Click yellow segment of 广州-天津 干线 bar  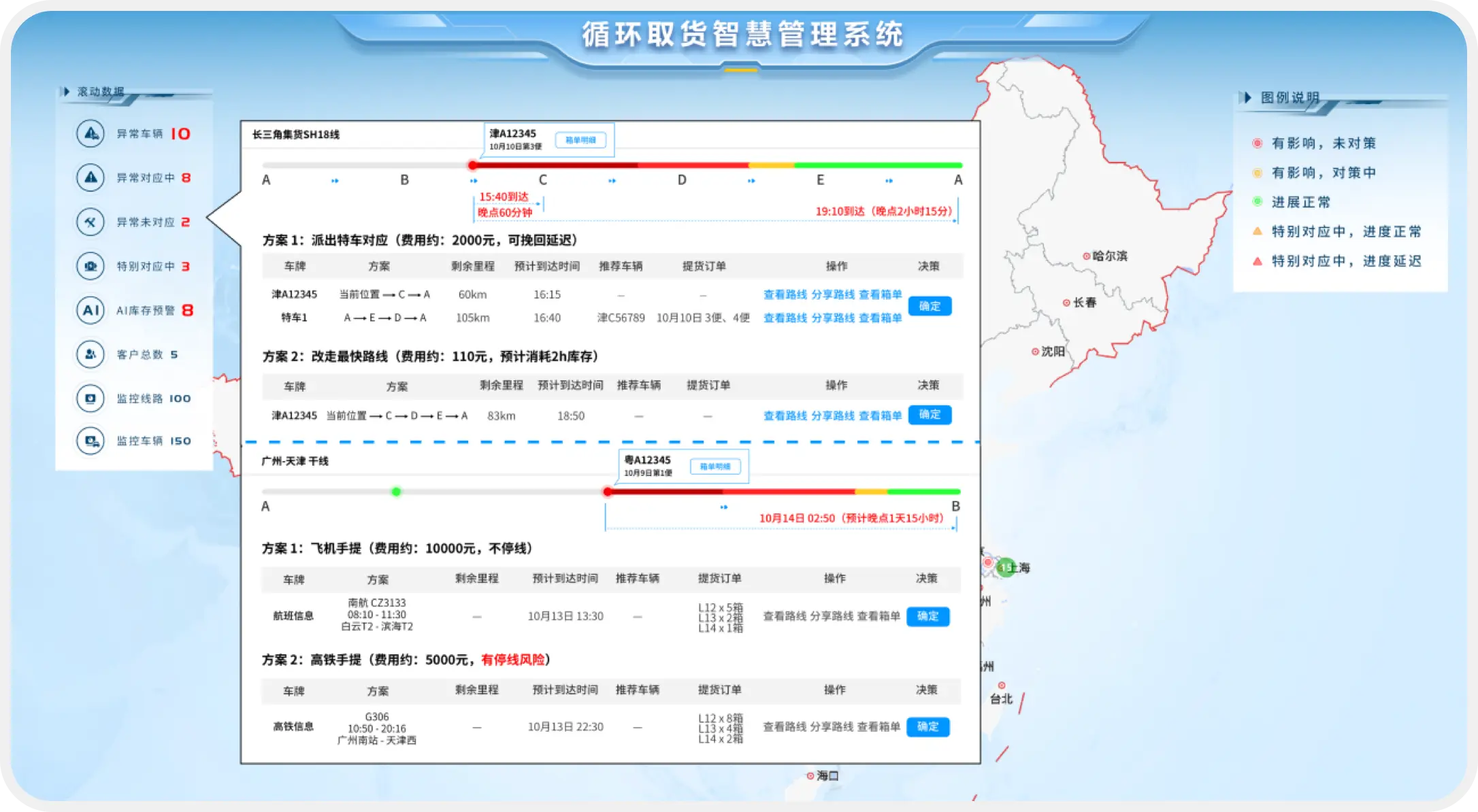pyautogui.click(x=871, y=492)
